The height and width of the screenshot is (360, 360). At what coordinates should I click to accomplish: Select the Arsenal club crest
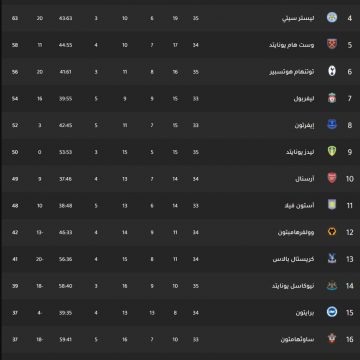332,178
